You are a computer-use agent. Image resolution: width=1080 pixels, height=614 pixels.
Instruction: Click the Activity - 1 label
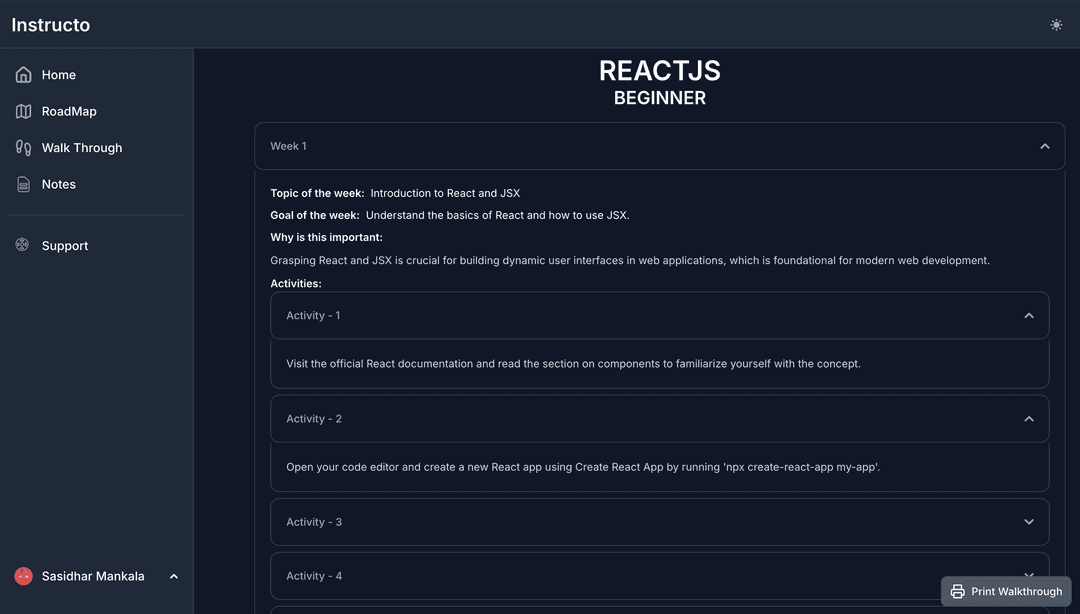[x=313, y=316]
